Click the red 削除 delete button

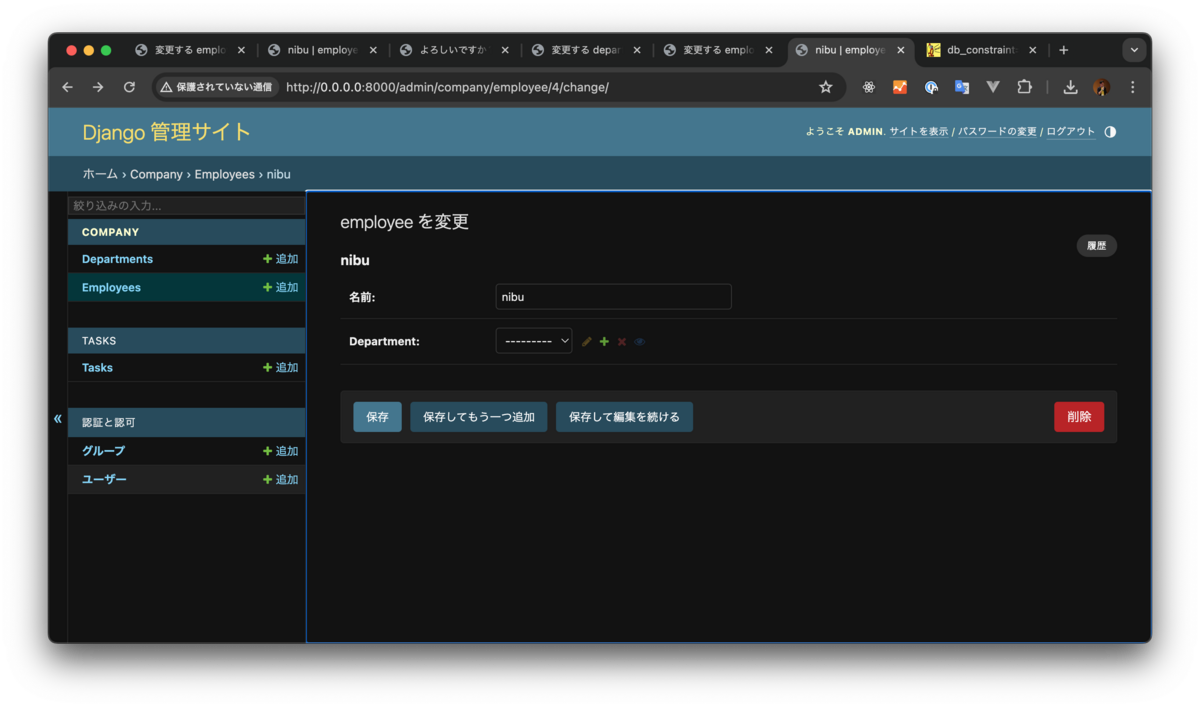tap(1079, 416)
